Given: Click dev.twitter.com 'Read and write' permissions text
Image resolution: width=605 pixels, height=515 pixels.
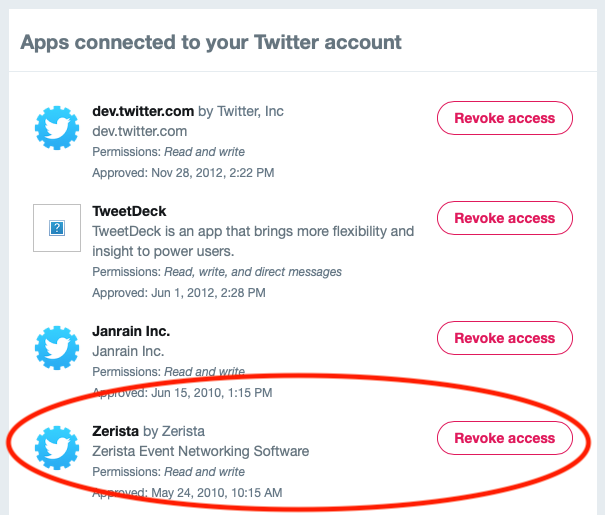Looking at the screenshot, I should 204,152.
